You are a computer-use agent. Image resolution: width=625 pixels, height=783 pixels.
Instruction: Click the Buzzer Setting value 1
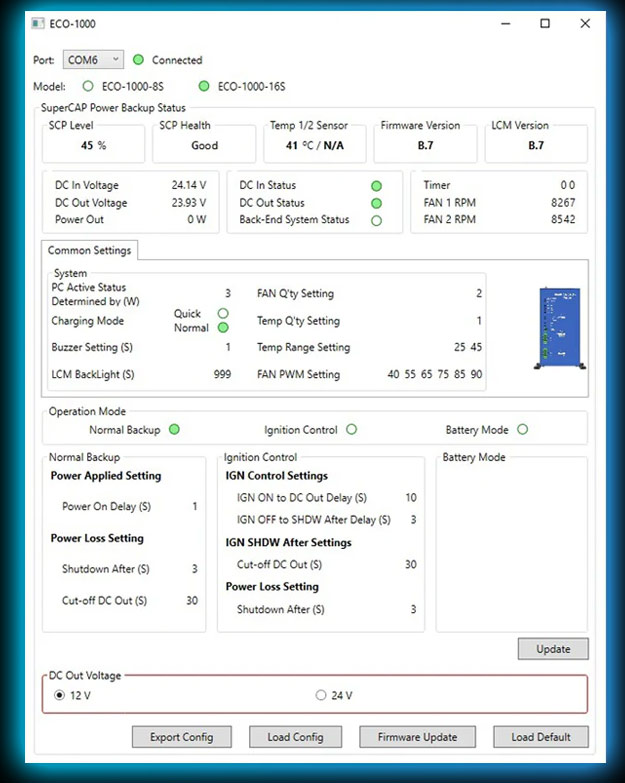(x=228, y=347)
